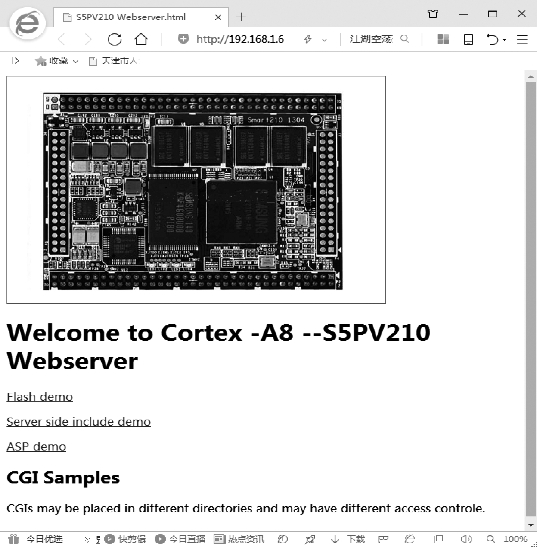Open dropdown arrow beside undo icon
The width and height of the screenshot is (537, 547).
point(505,40)
